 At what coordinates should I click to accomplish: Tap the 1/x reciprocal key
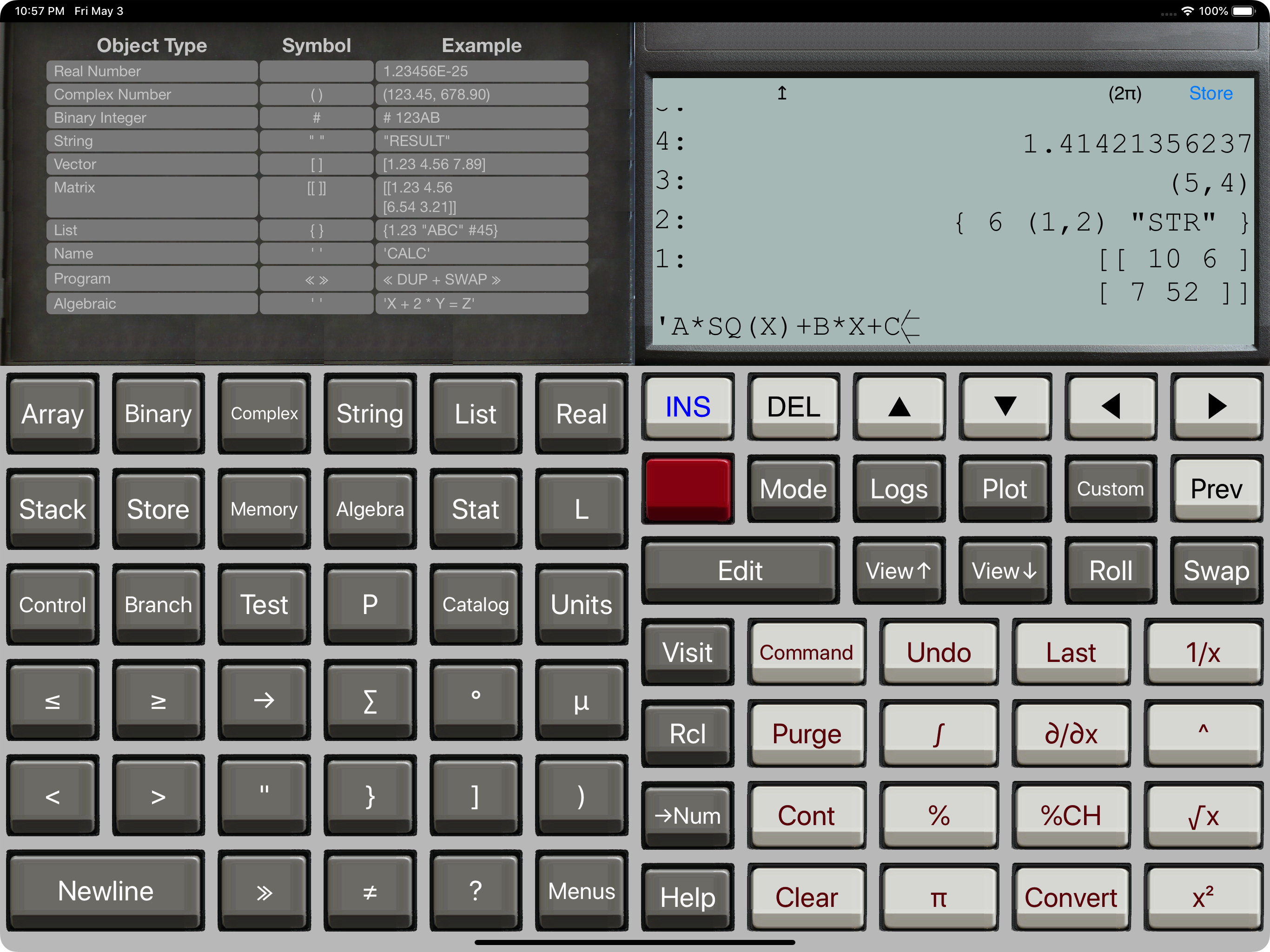click(x=1204, y=652)
